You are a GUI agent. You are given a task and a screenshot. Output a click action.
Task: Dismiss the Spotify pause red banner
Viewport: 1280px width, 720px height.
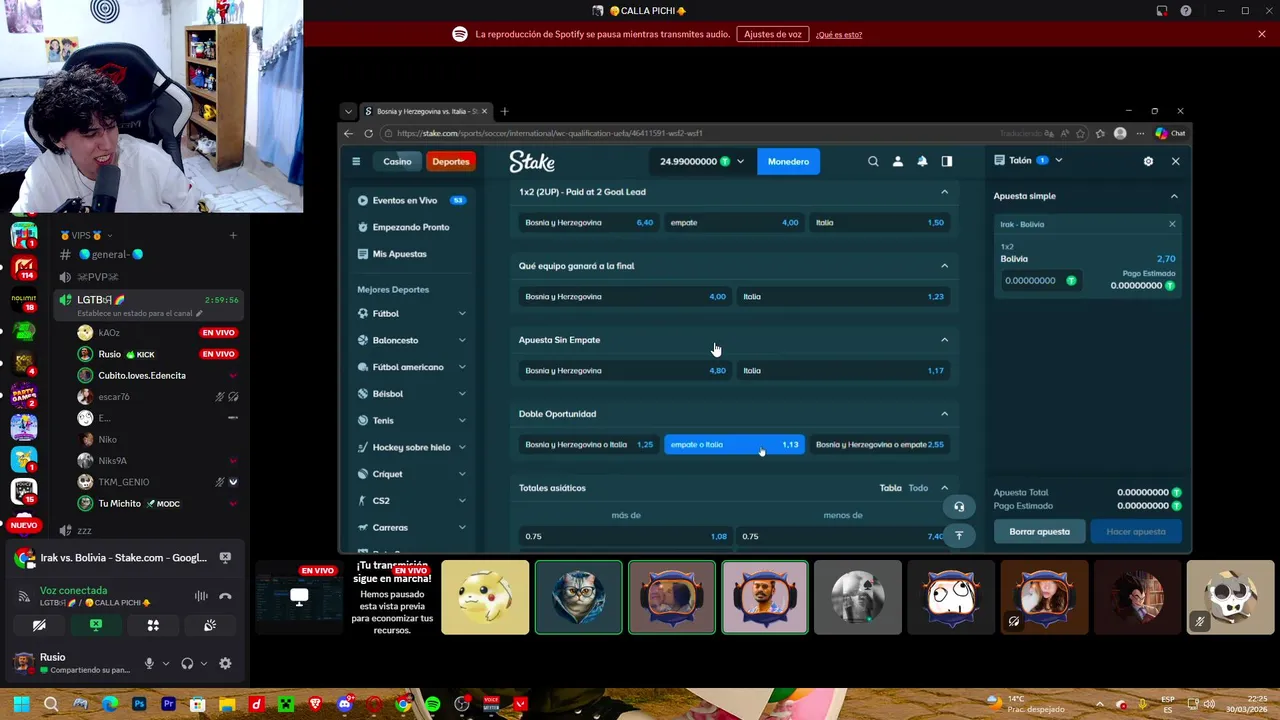coord(1262,34)
